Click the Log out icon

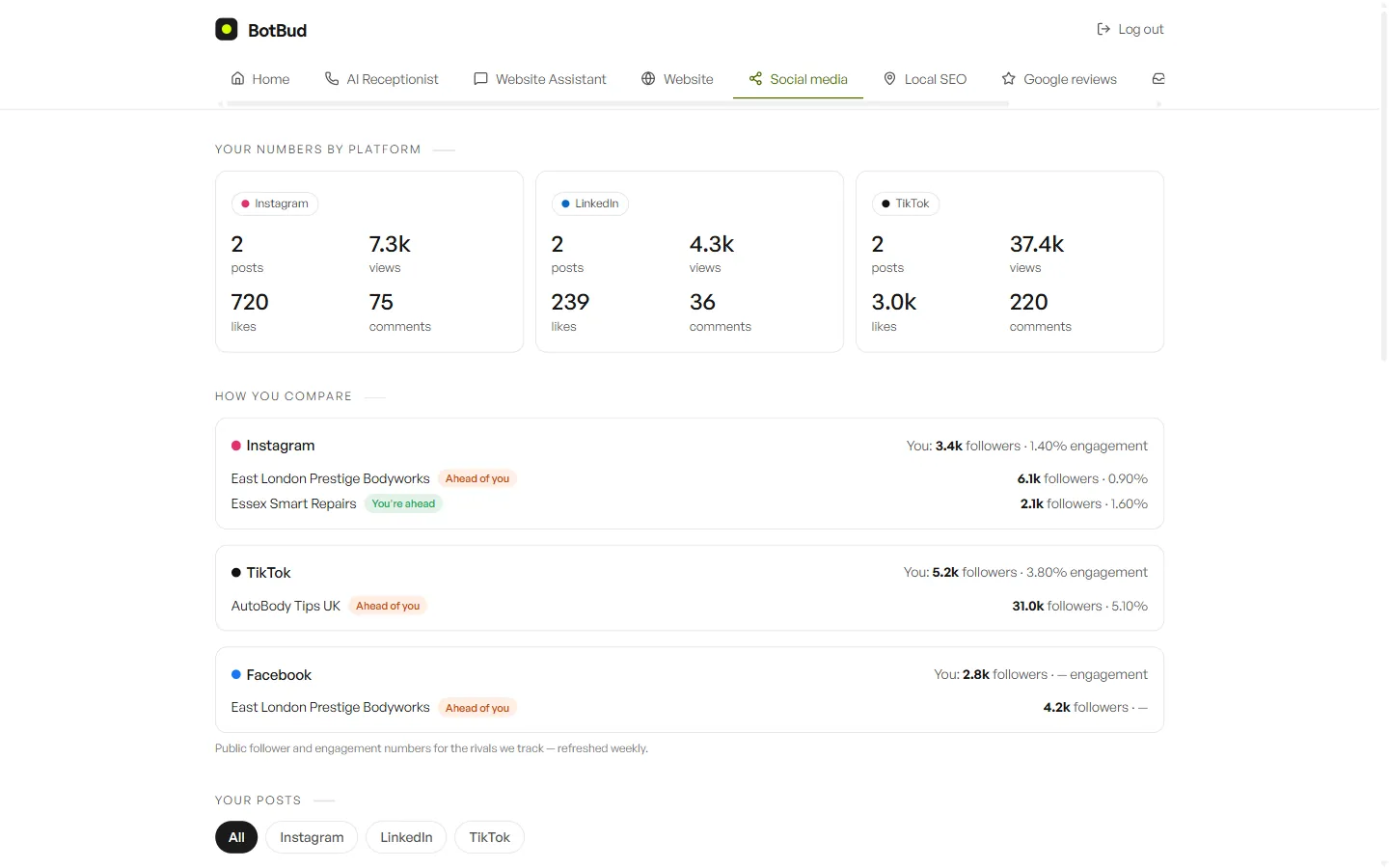[1103, 29]
